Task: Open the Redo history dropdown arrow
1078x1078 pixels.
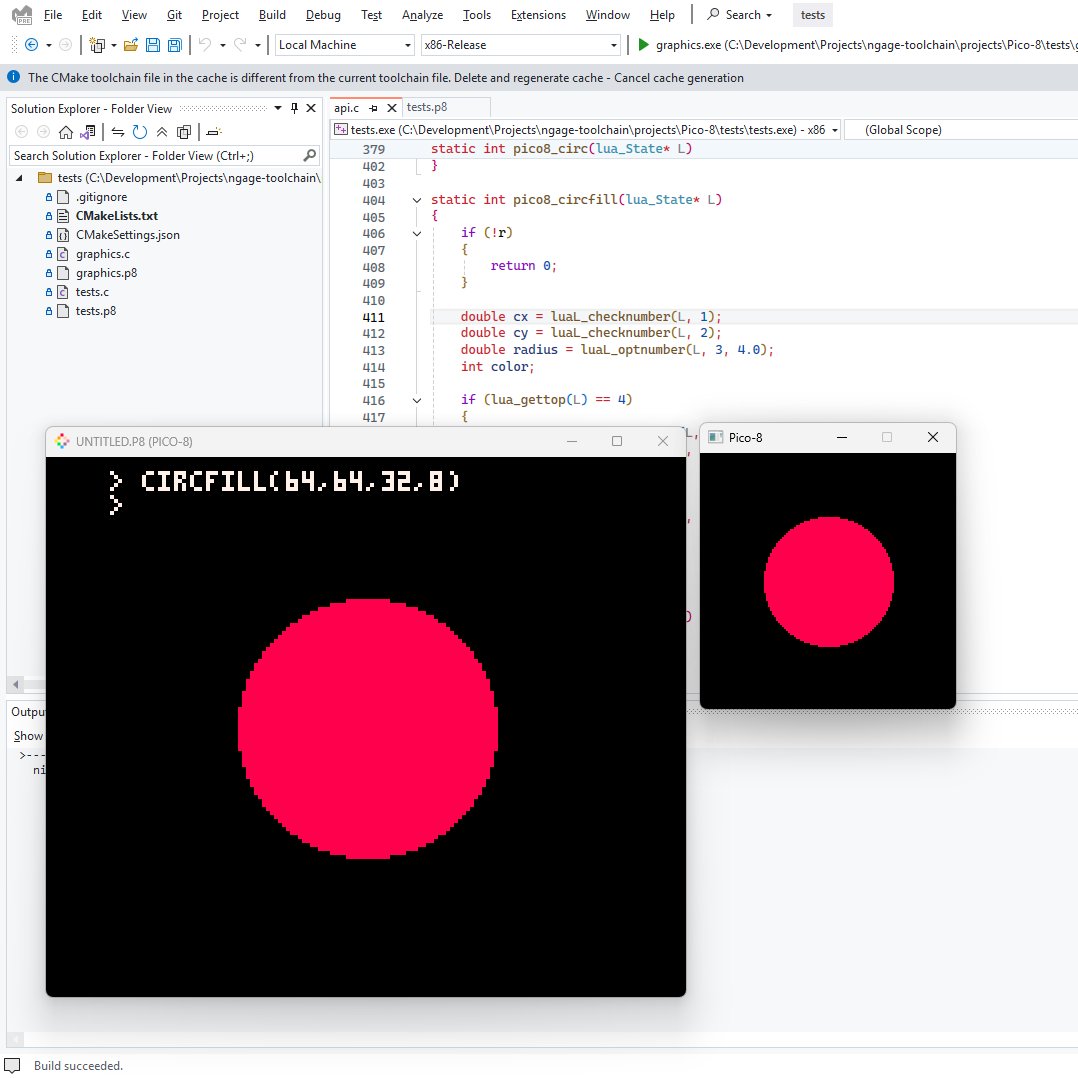Action: [258, 45]
